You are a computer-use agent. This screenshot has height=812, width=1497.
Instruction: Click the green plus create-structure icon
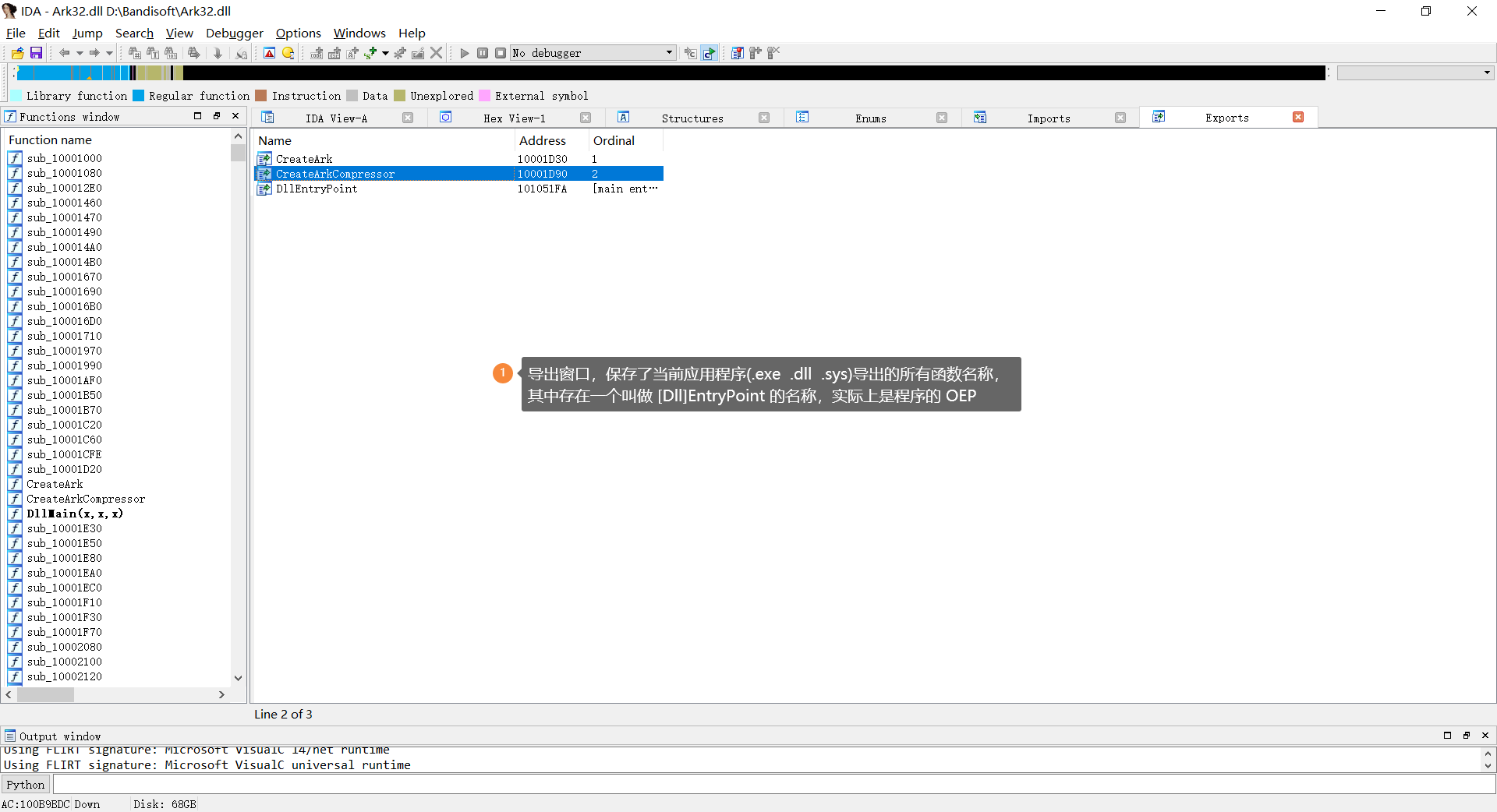point(370,53)
